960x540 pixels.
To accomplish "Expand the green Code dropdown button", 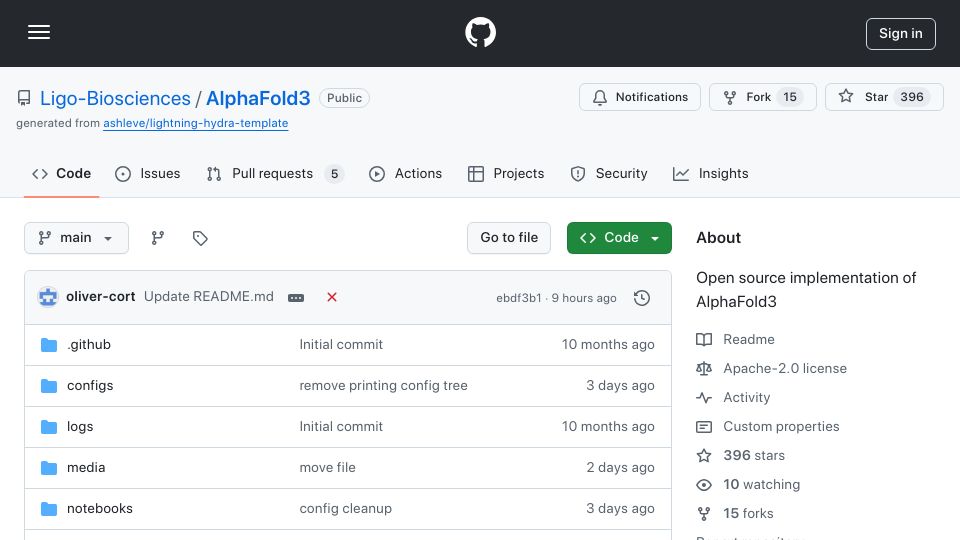I will [619, 238].
